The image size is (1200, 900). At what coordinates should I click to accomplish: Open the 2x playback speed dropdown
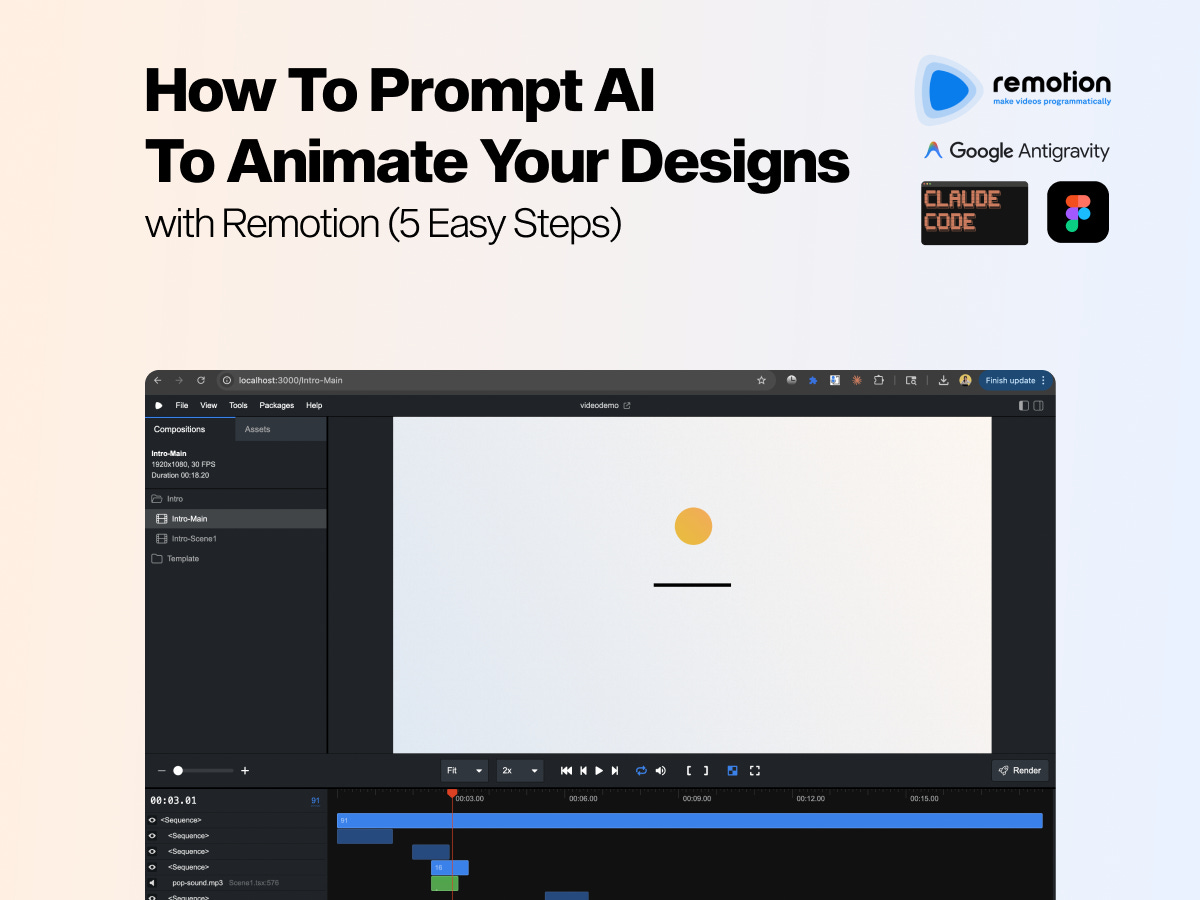[519, 770]
